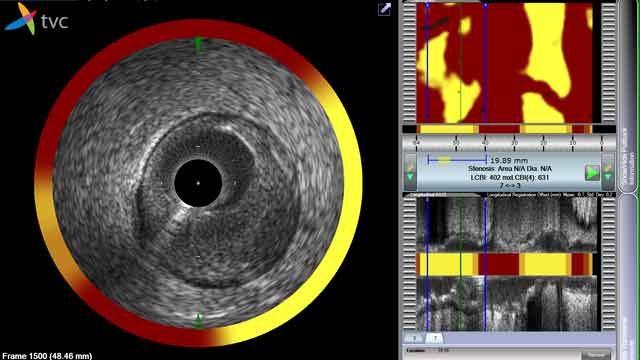Click the green down arrow left of the stats panel
Image resolution: width=640 pixels, height=360 pixels.
[411, 178]
